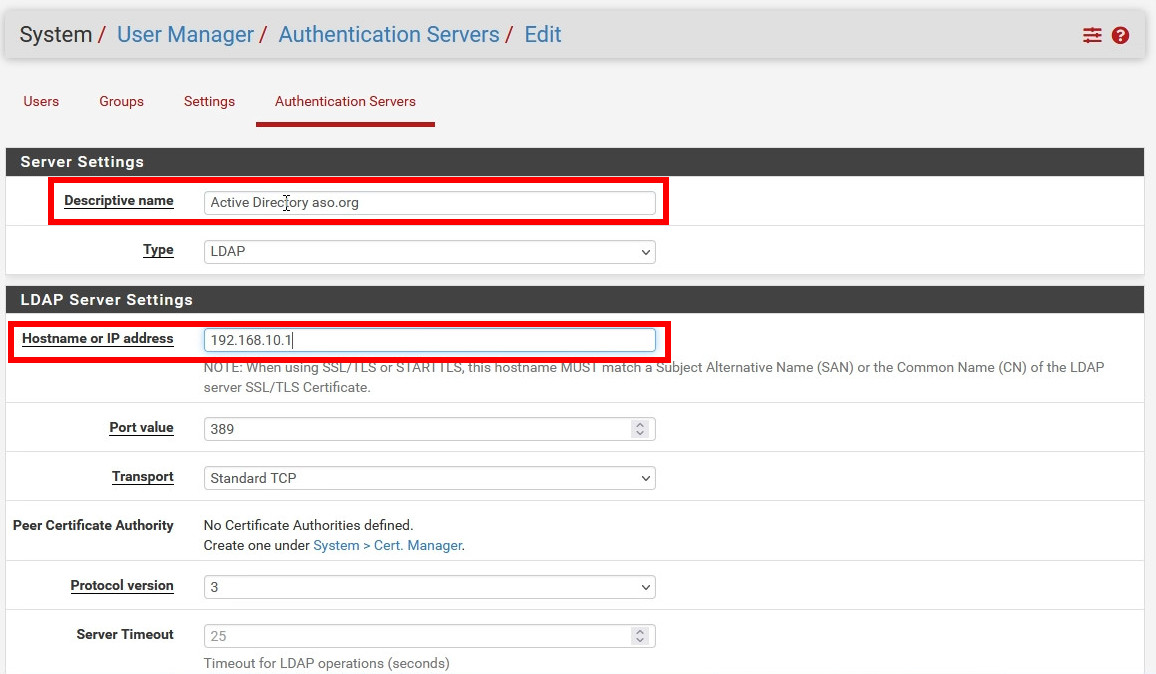
Task: Open the Groups tab
Action: pyautogui.click(x=121, y=101)
